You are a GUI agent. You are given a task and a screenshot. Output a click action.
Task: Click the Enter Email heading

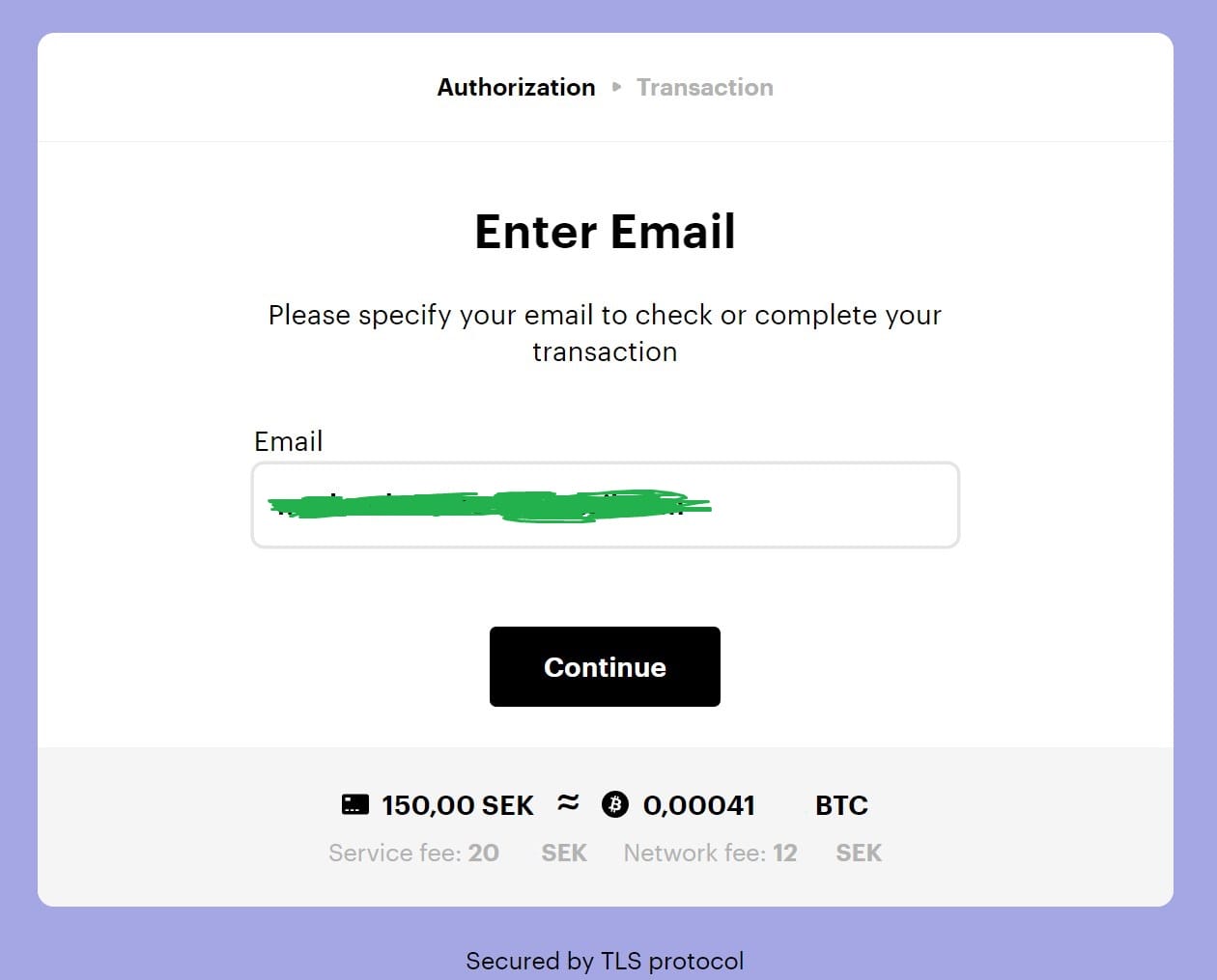tap(605, 232)
